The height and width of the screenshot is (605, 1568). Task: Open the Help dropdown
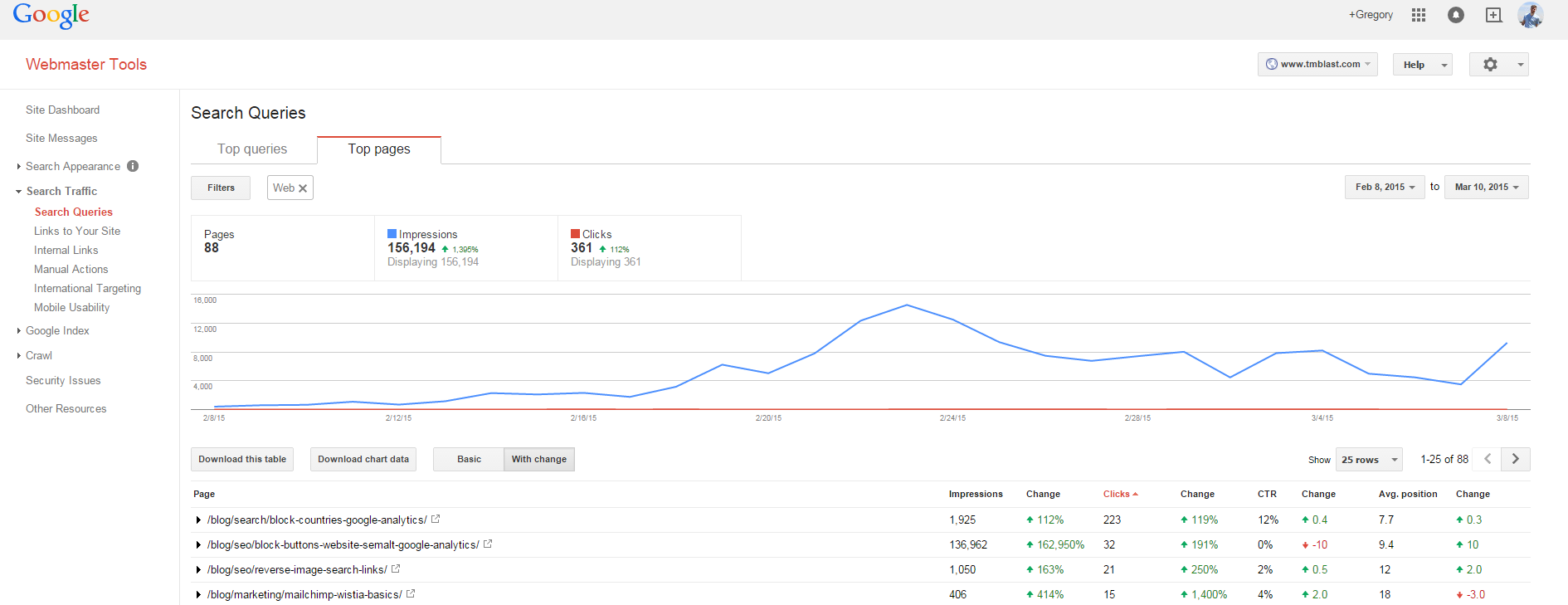(1423, 64)
